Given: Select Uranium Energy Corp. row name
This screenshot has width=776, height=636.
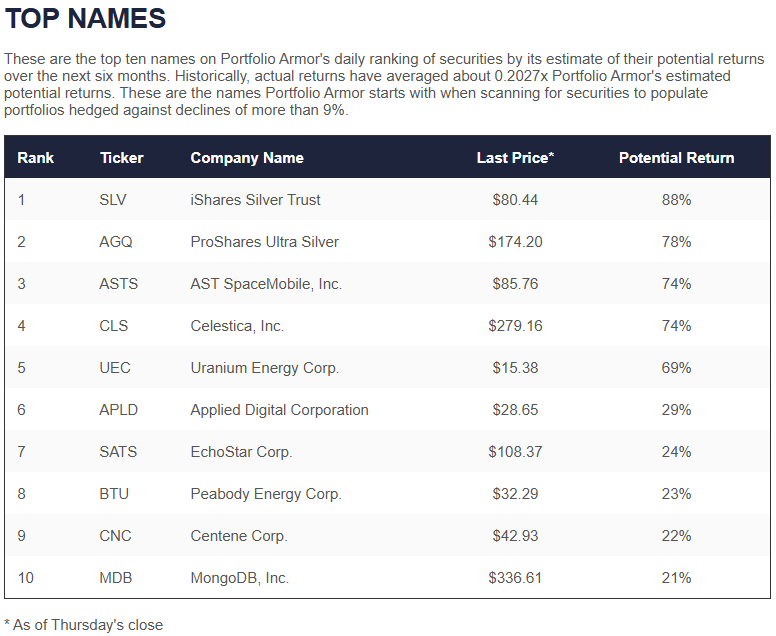Looking at the screenshot, I should [x=265, y=368].
